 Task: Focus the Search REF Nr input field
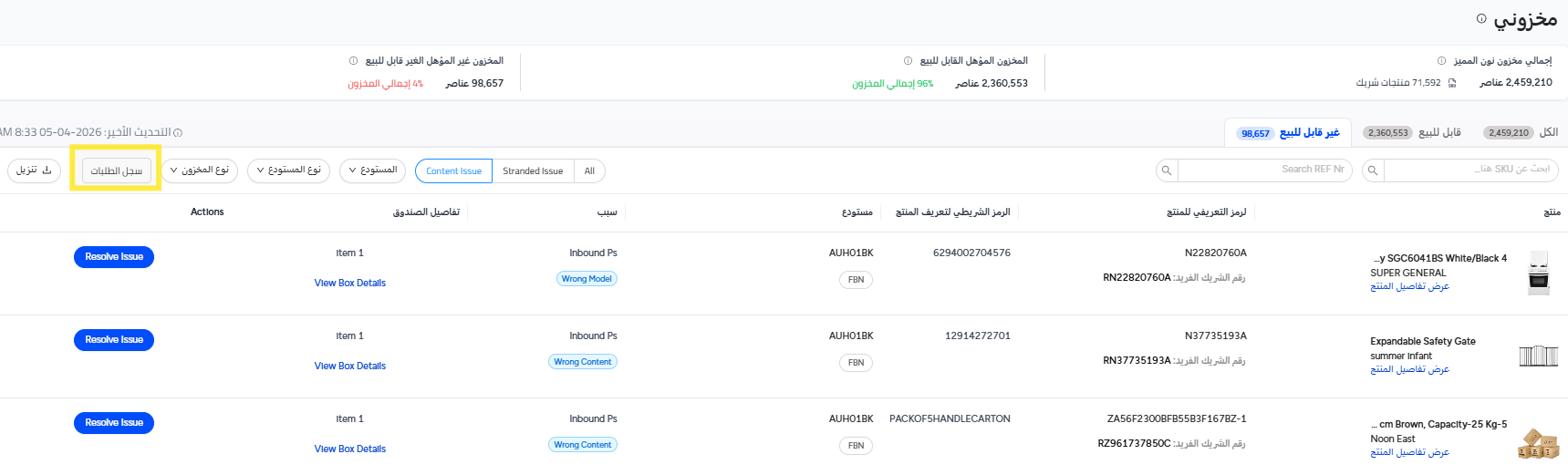pyautogui.click(x=1263, y=170)
